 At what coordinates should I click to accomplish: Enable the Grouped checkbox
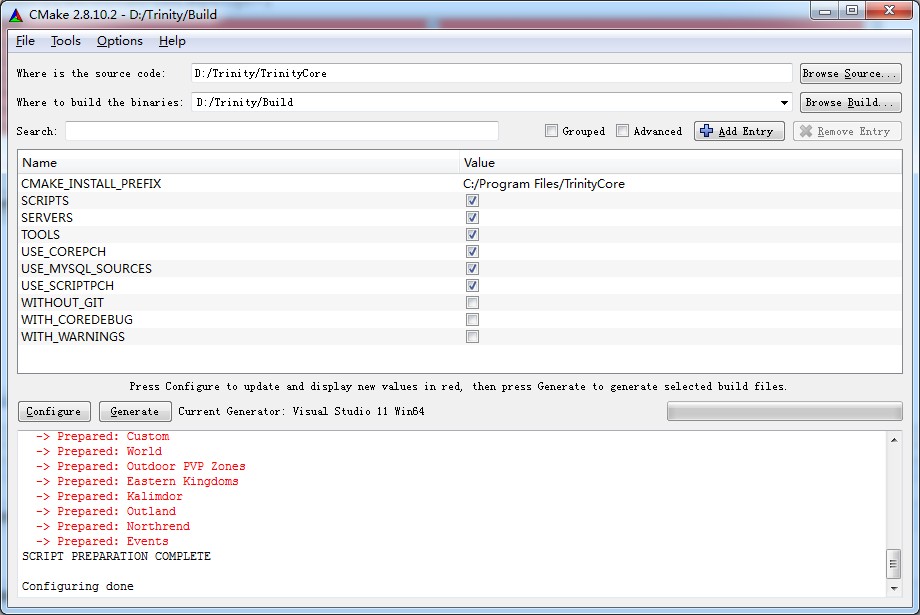551,131
